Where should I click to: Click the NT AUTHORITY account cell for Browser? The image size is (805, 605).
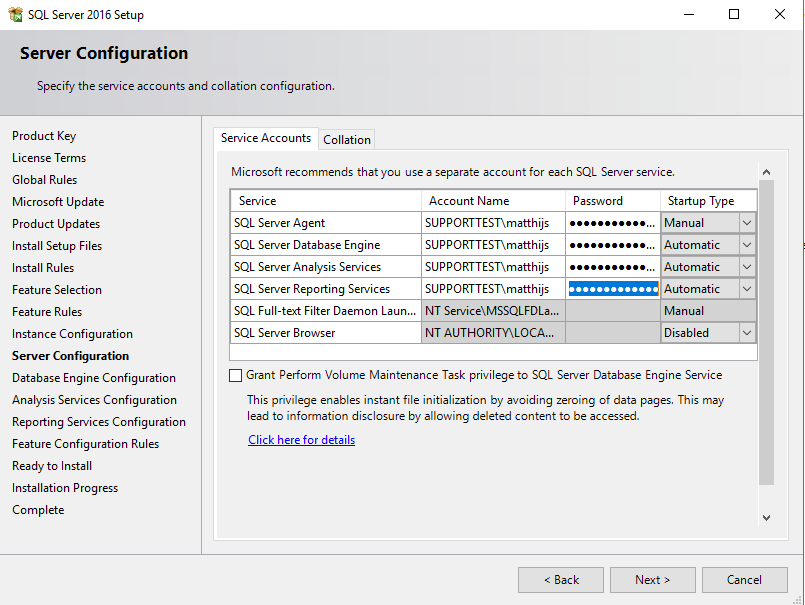pyautogui.click(x=493, y=333)
